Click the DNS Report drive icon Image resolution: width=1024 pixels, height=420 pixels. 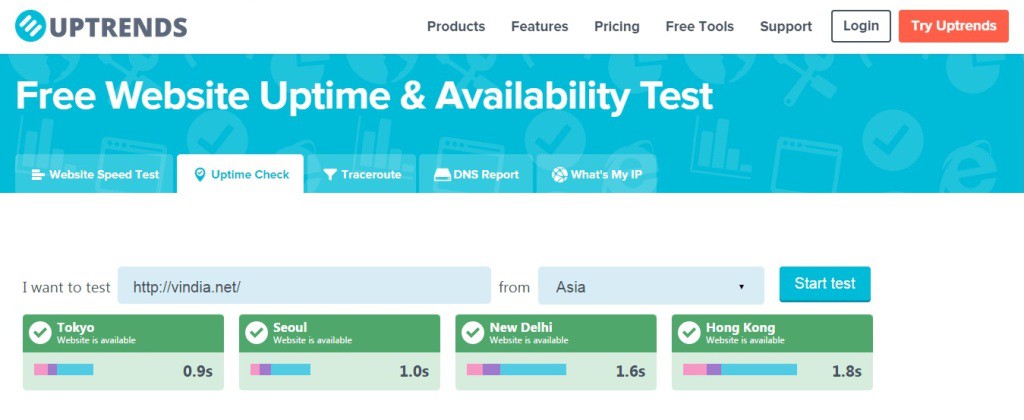coord(443,174)
